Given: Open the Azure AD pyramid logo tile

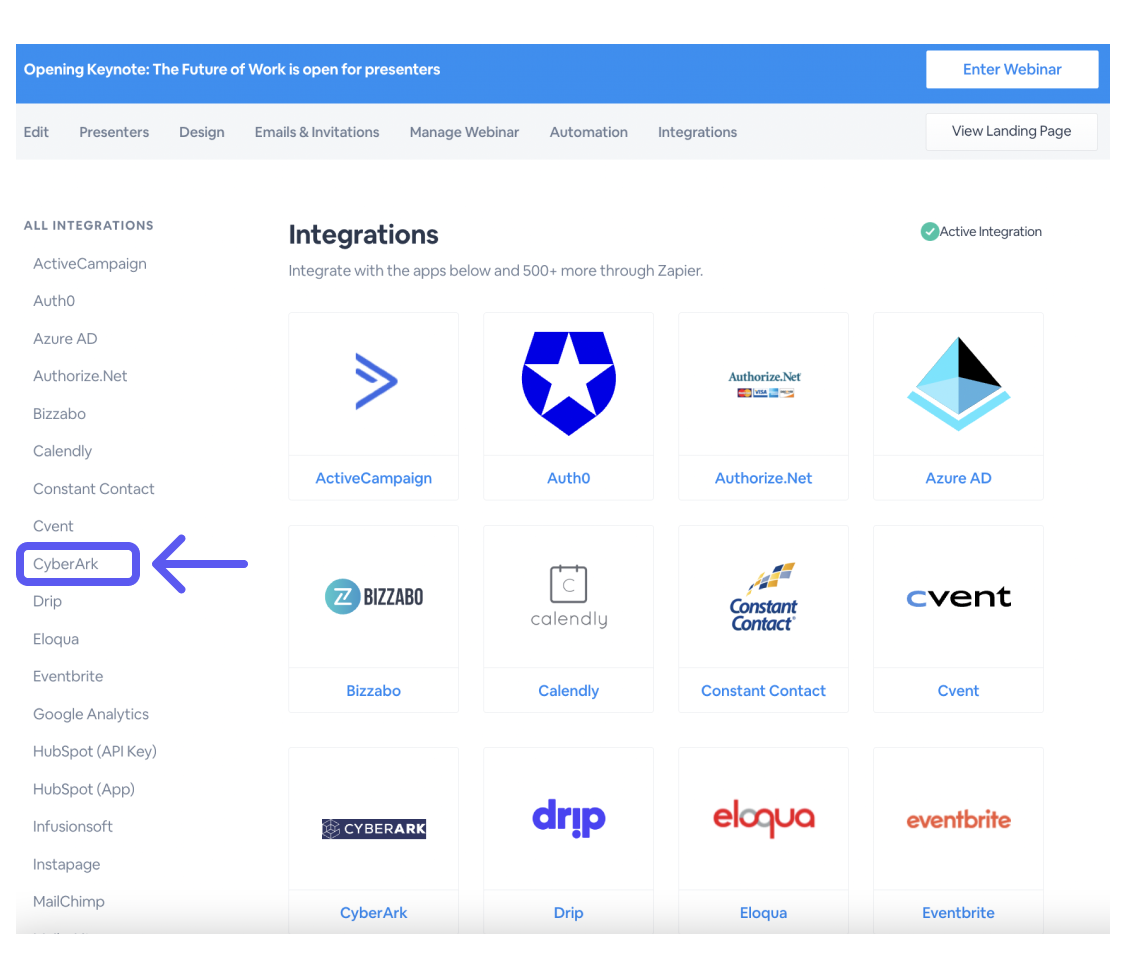Looking at the screenshot, I should point(958,384).
